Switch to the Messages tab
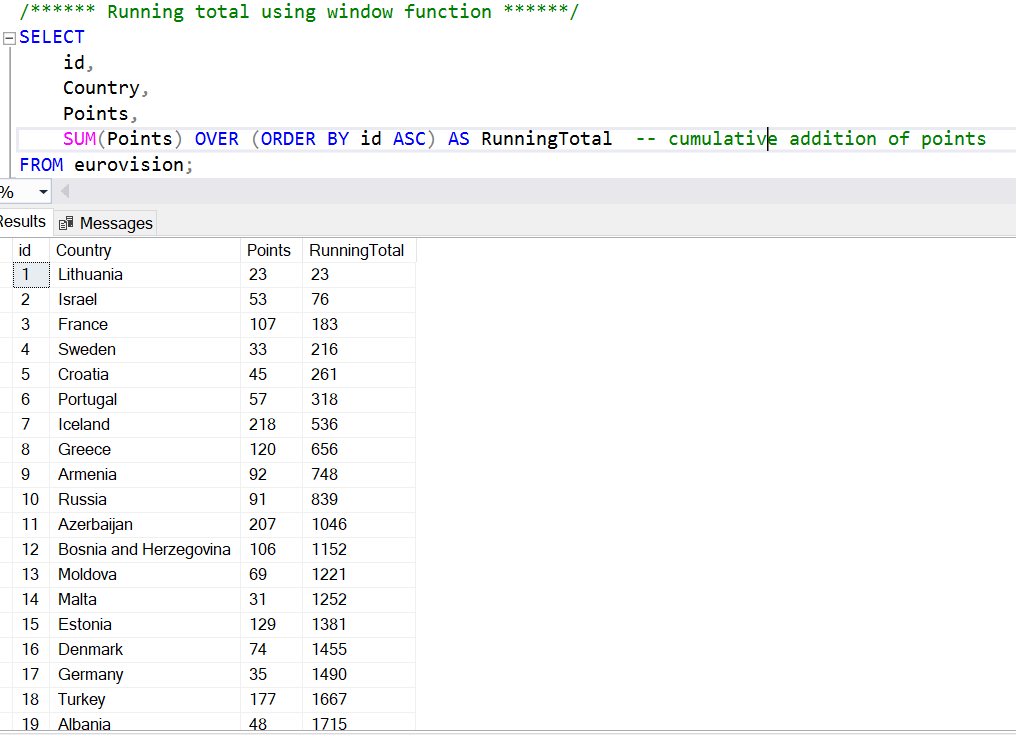This screenshot has height=736, width=1016. pos(115,222)
